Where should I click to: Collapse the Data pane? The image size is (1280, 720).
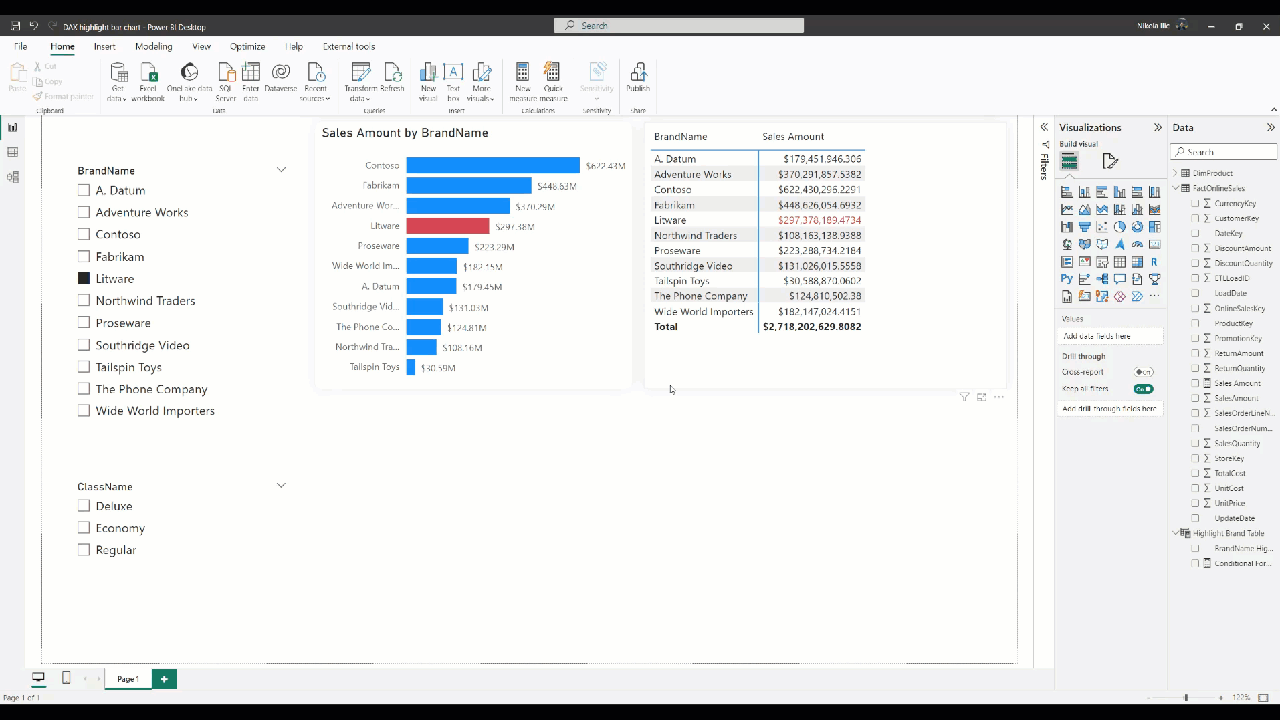coord(1271,127)
